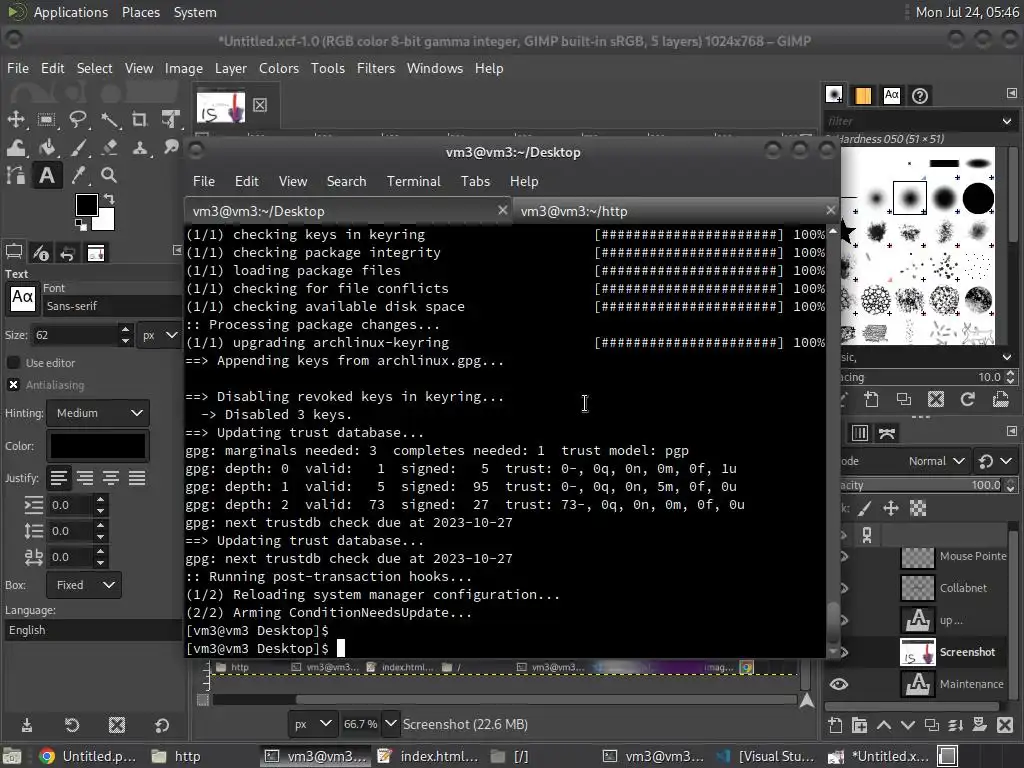Open the Tool Options tab
The height and width of the screenshot is (768, 1024).
point(14,253)
